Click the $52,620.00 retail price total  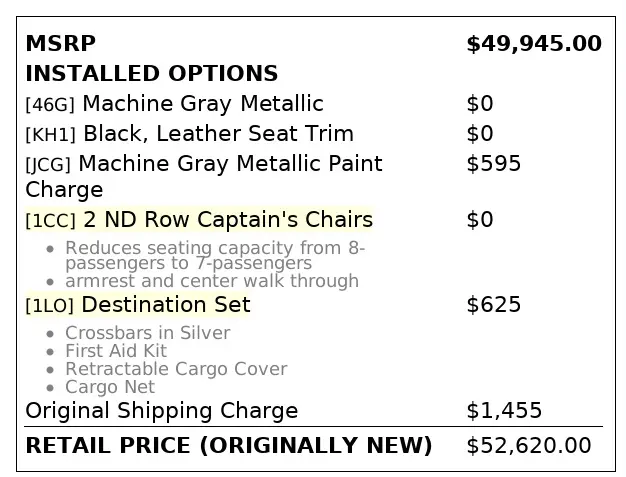[528, 446]
